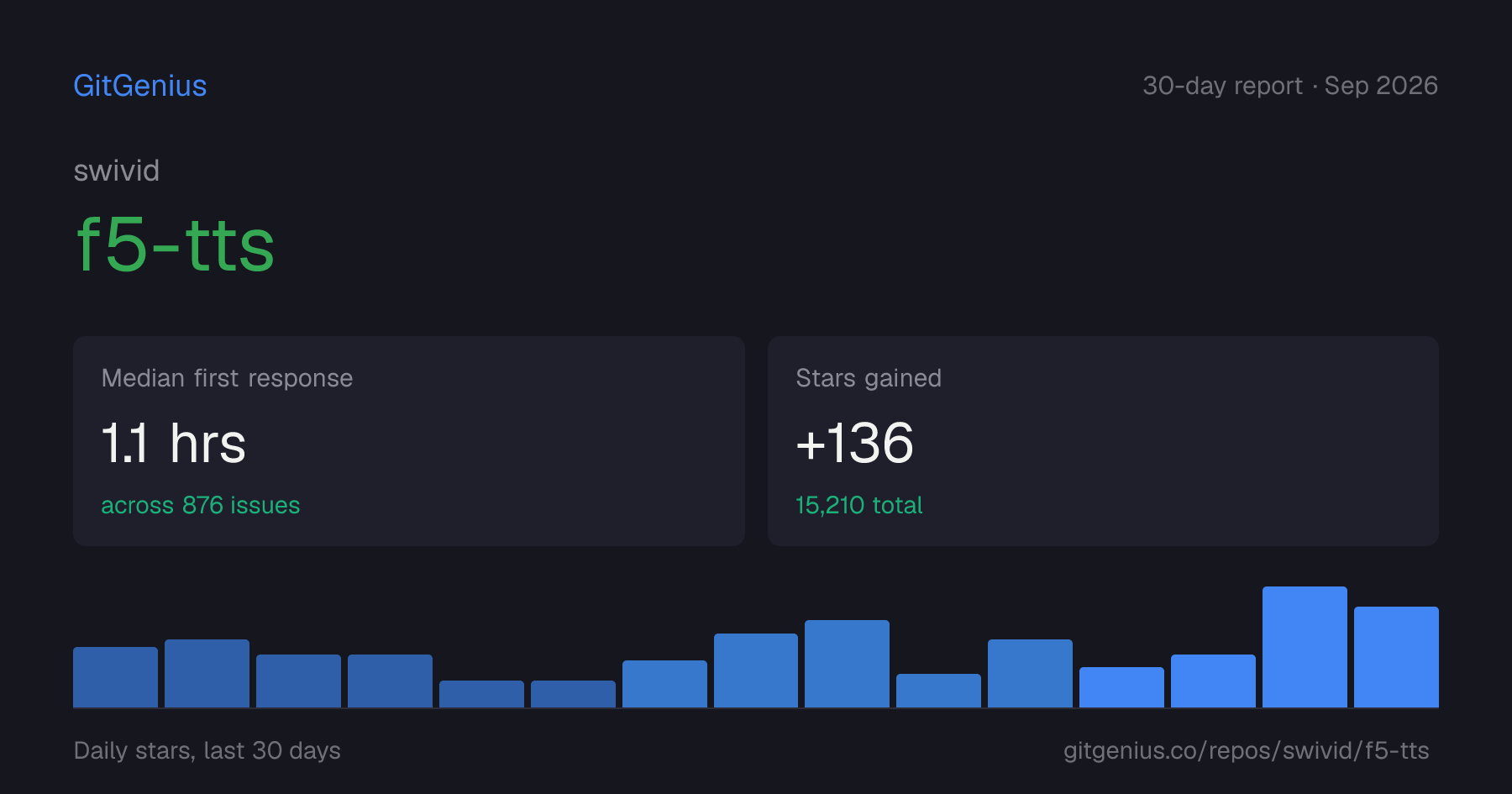The height and width of the screenshot is (794, 1512).
Task: Select the ninth bar in the stars chart
Action: 847,664
